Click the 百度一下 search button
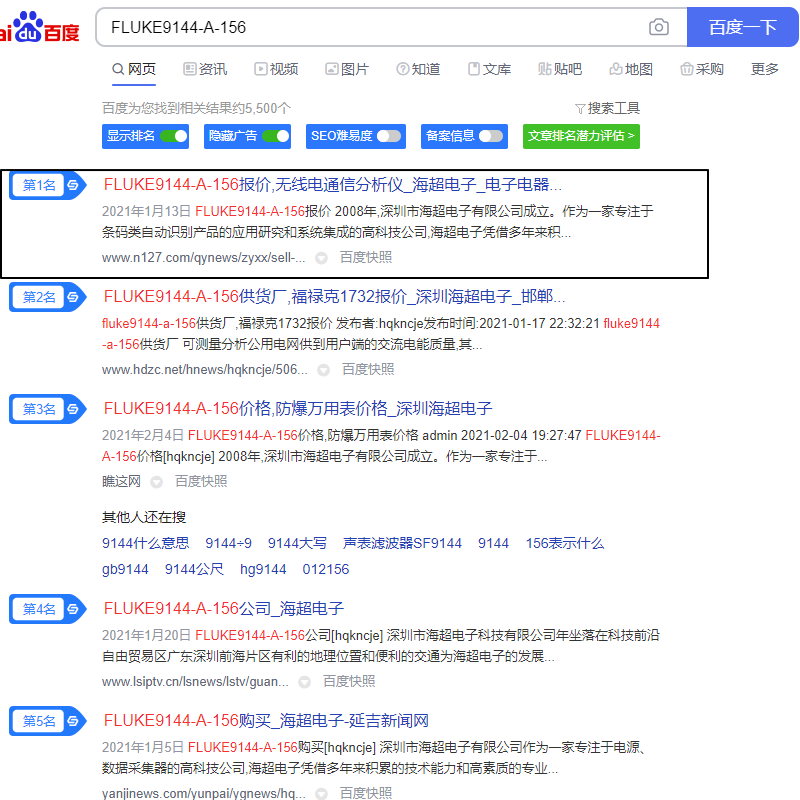The width and height of the screenshot is (800, 800). (742, 27)
